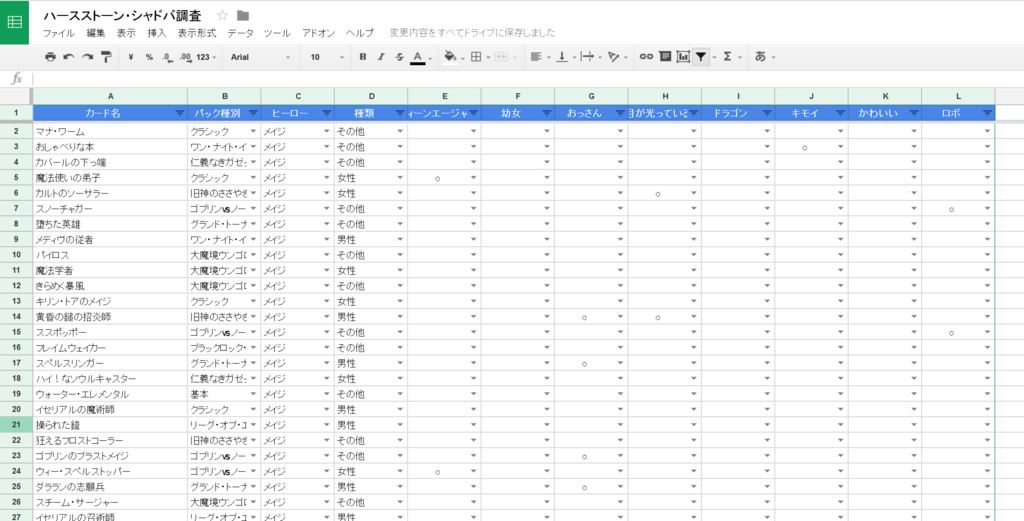Undo the last action
Viewport: 1024px width, 521px height.
[x=69, y=57]
